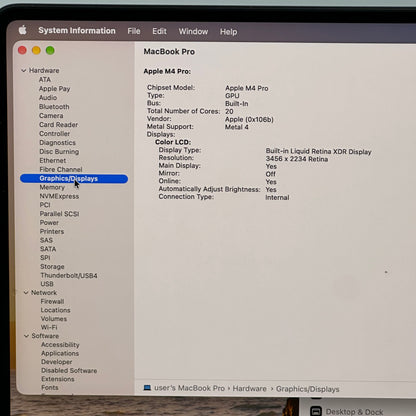The width and height of the screenshot is (416, 416).
Task: Select Card Reader in the sidebar
Action: pos(58,125)
